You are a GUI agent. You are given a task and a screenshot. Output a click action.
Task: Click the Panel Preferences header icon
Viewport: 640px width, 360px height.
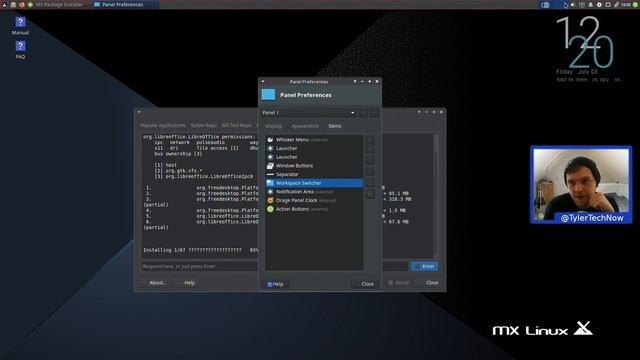click(268, 95)
